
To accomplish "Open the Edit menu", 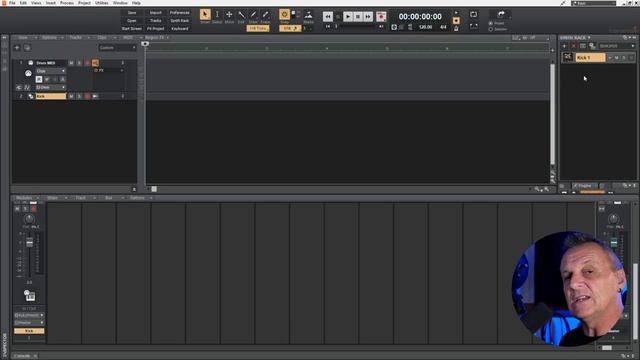I will coord(23,3).
